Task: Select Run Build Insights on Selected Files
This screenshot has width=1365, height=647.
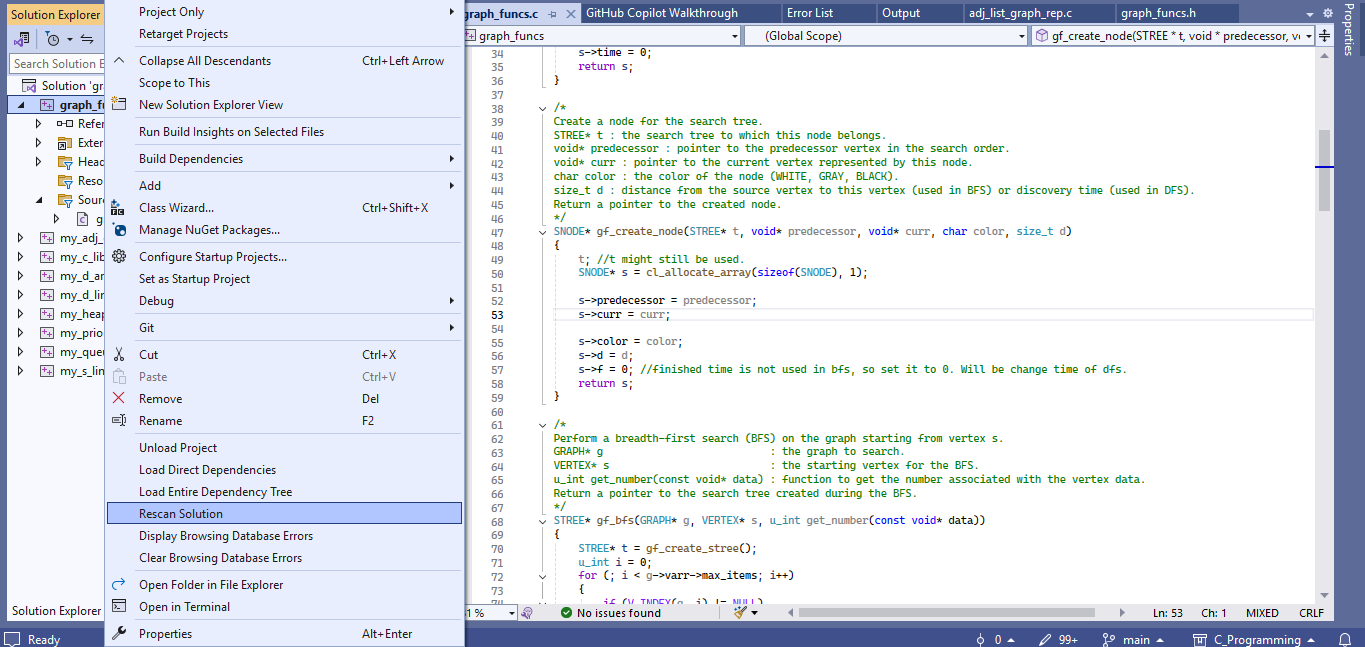Action: [x=284, y=132]
